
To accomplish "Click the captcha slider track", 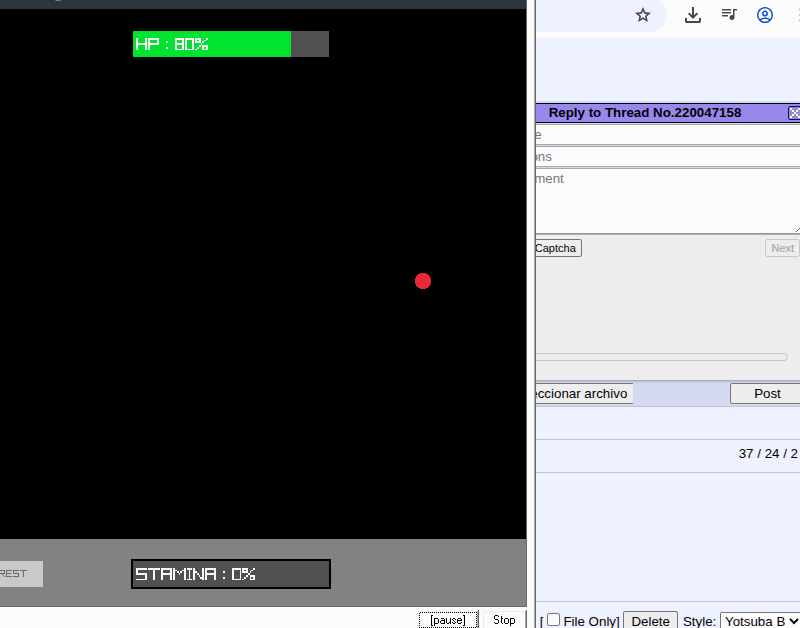I will tap(662, 357).
